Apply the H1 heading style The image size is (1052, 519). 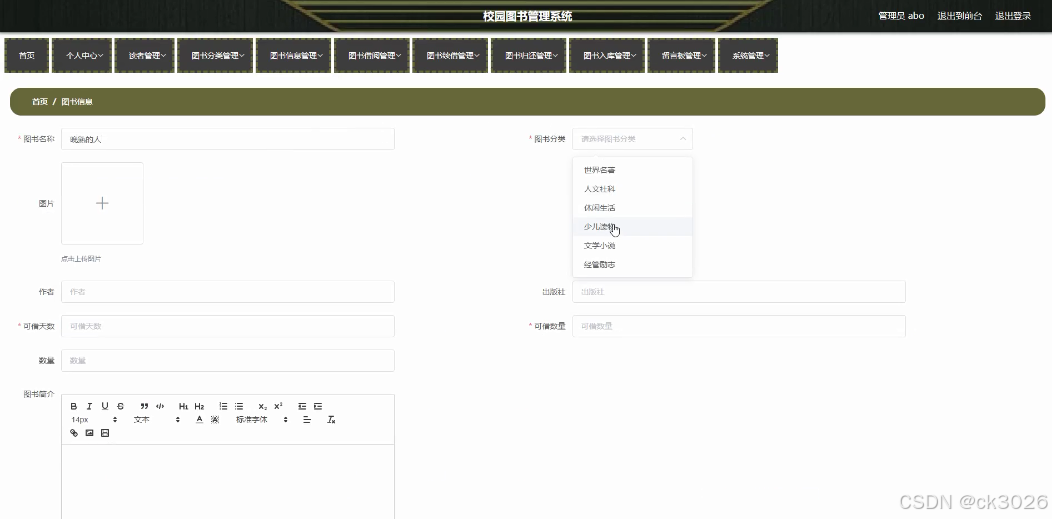click(x=183, y=406)
